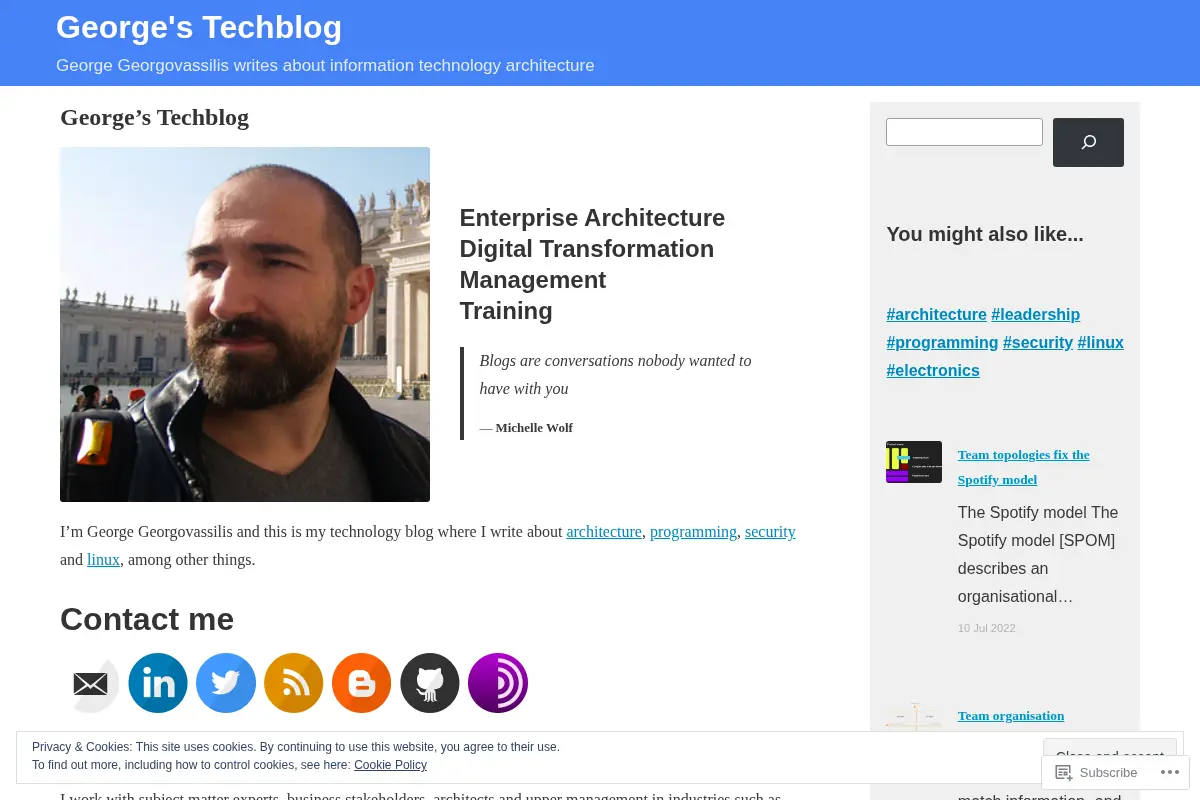Click the orange RSS feed icon

point(294,683)
